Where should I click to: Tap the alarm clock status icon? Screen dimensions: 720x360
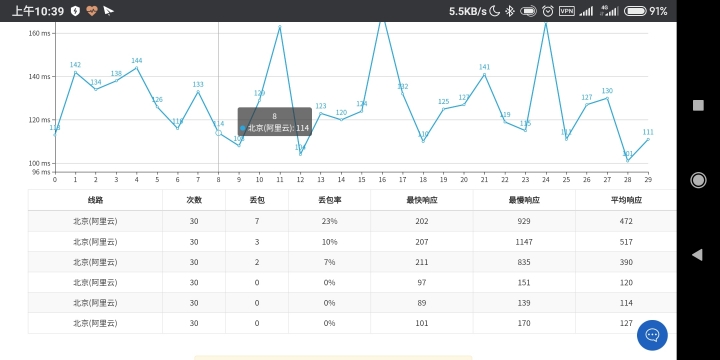pos(547,11)
